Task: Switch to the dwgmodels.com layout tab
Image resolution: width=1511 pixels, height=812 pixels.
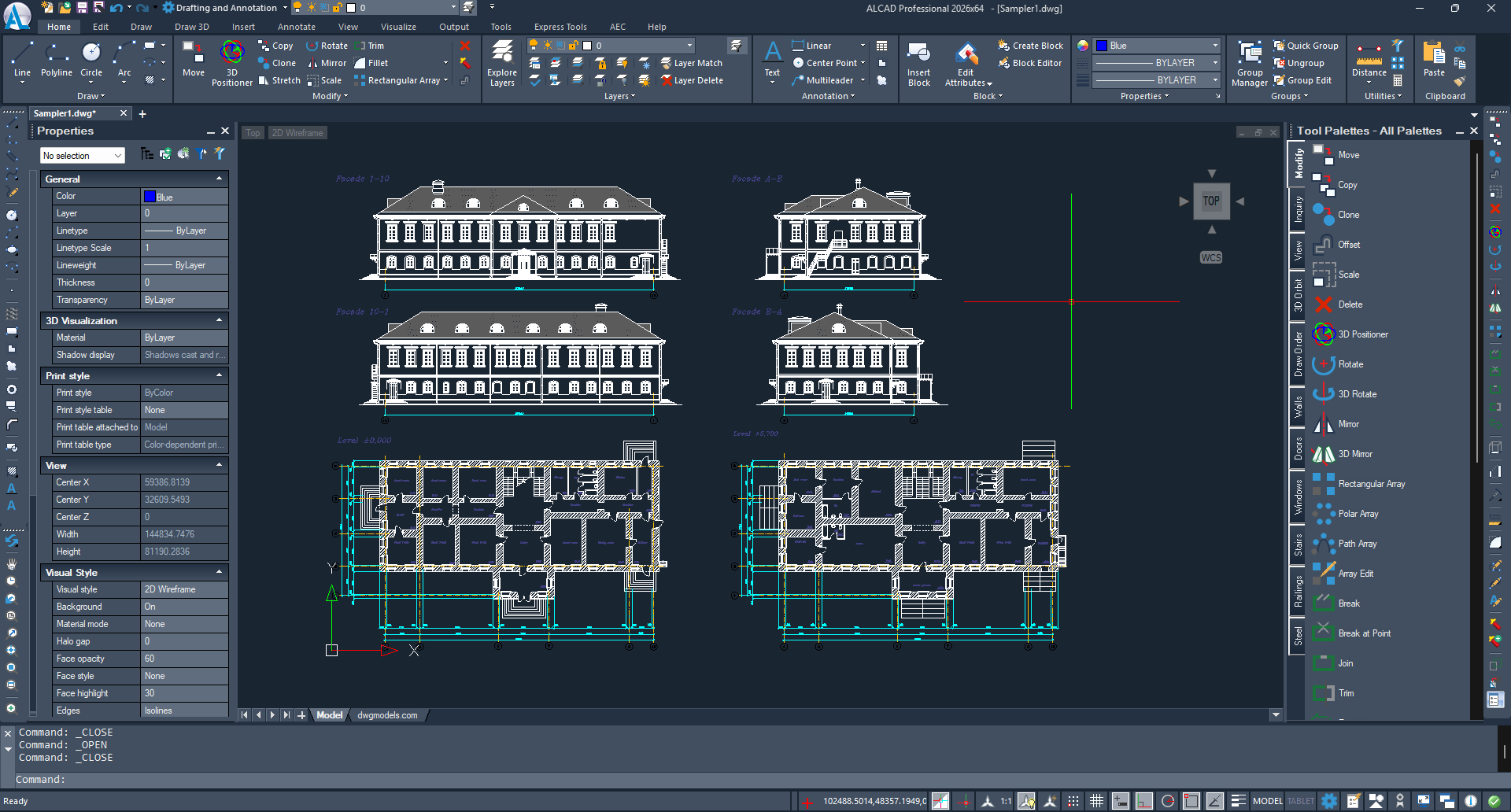Action: tap(387, 715)
